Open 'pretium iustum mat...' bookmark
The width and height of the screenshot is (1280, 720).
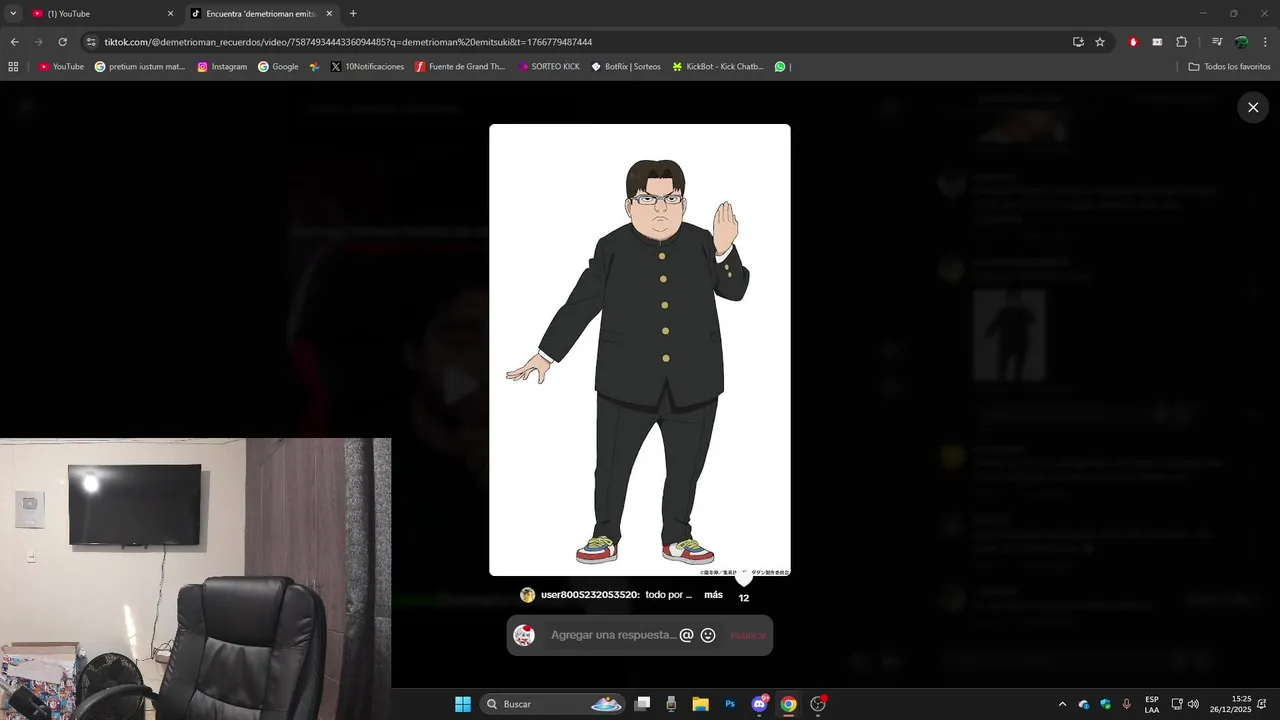click(140, 67)
